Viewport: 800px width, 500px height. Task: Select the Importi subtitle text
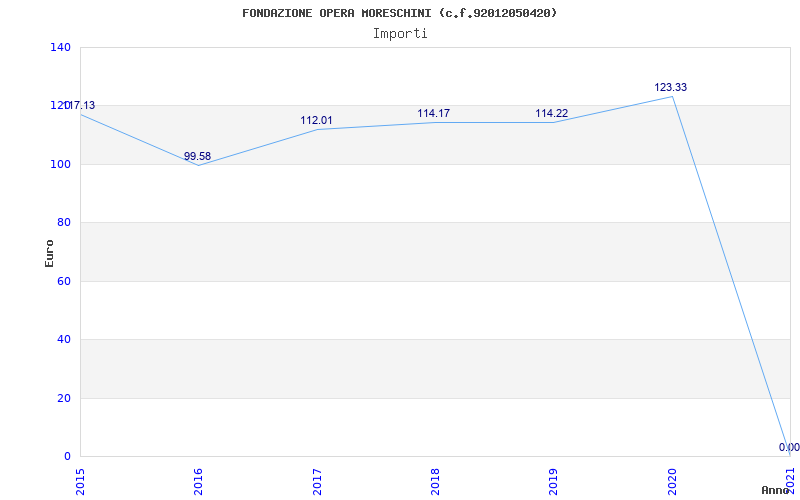click(400, 34)
